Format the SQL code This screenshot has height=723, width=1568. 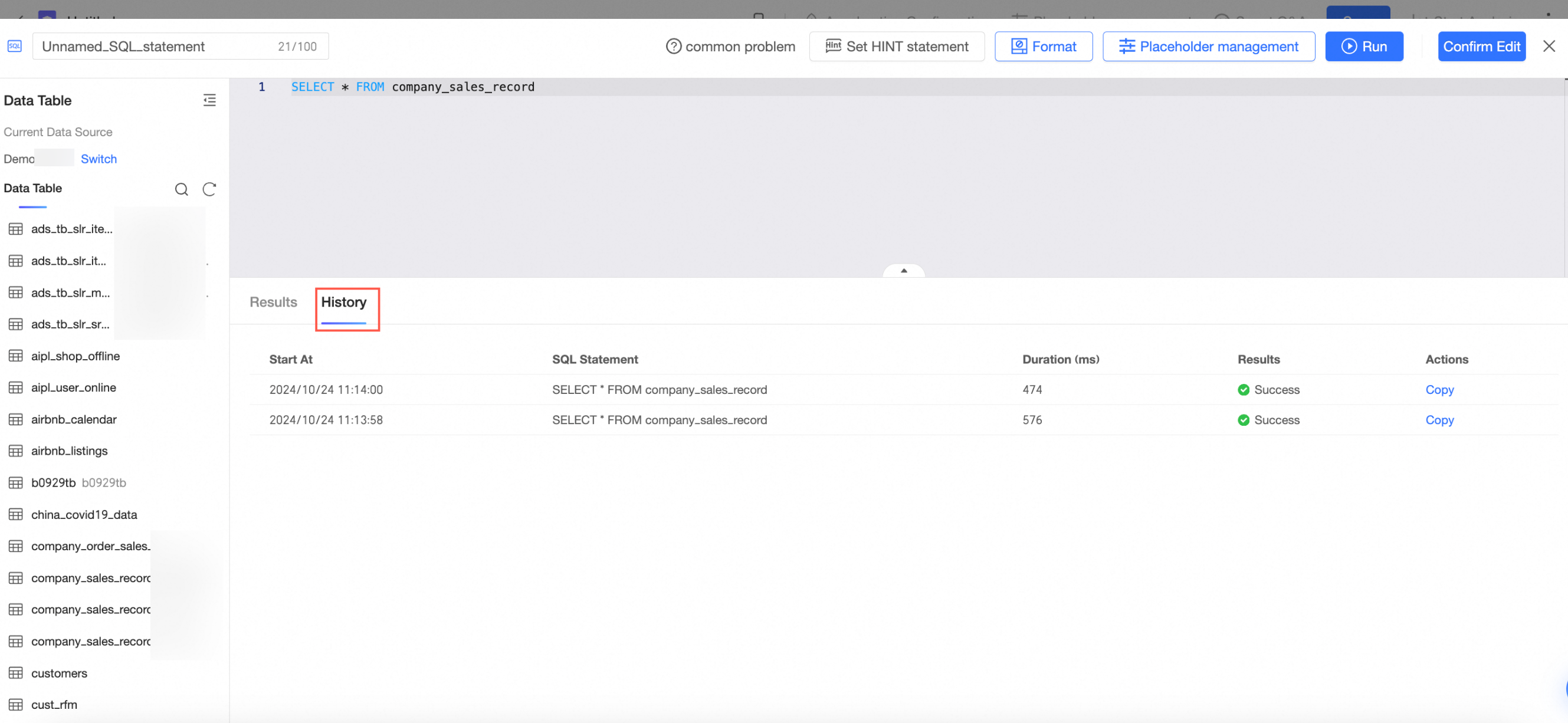(1044, 46)
